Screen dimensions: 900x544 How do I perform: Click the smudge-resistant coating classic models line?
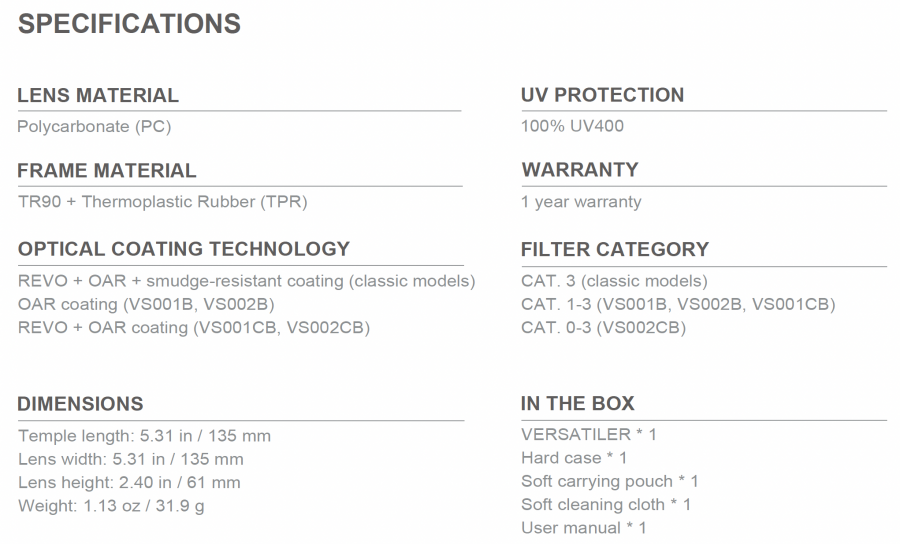pos(247,281)
